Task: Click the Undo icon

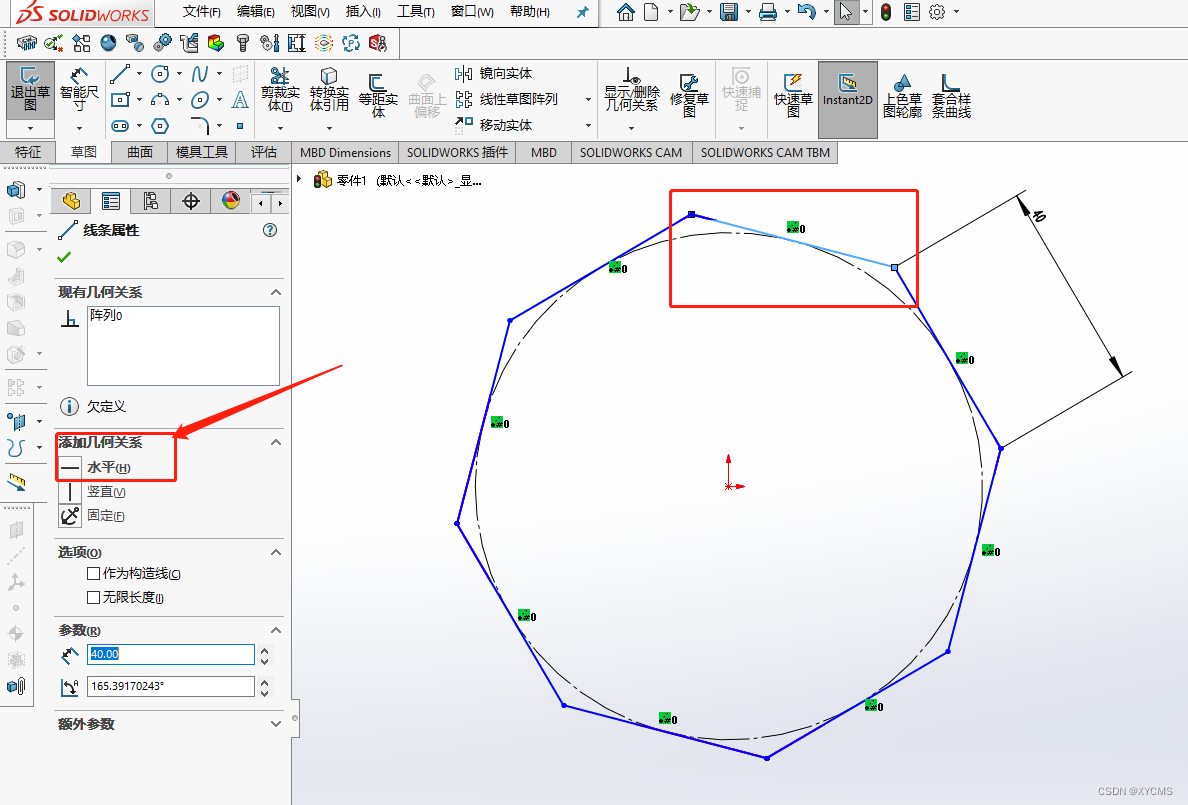Action: [807, 12]
